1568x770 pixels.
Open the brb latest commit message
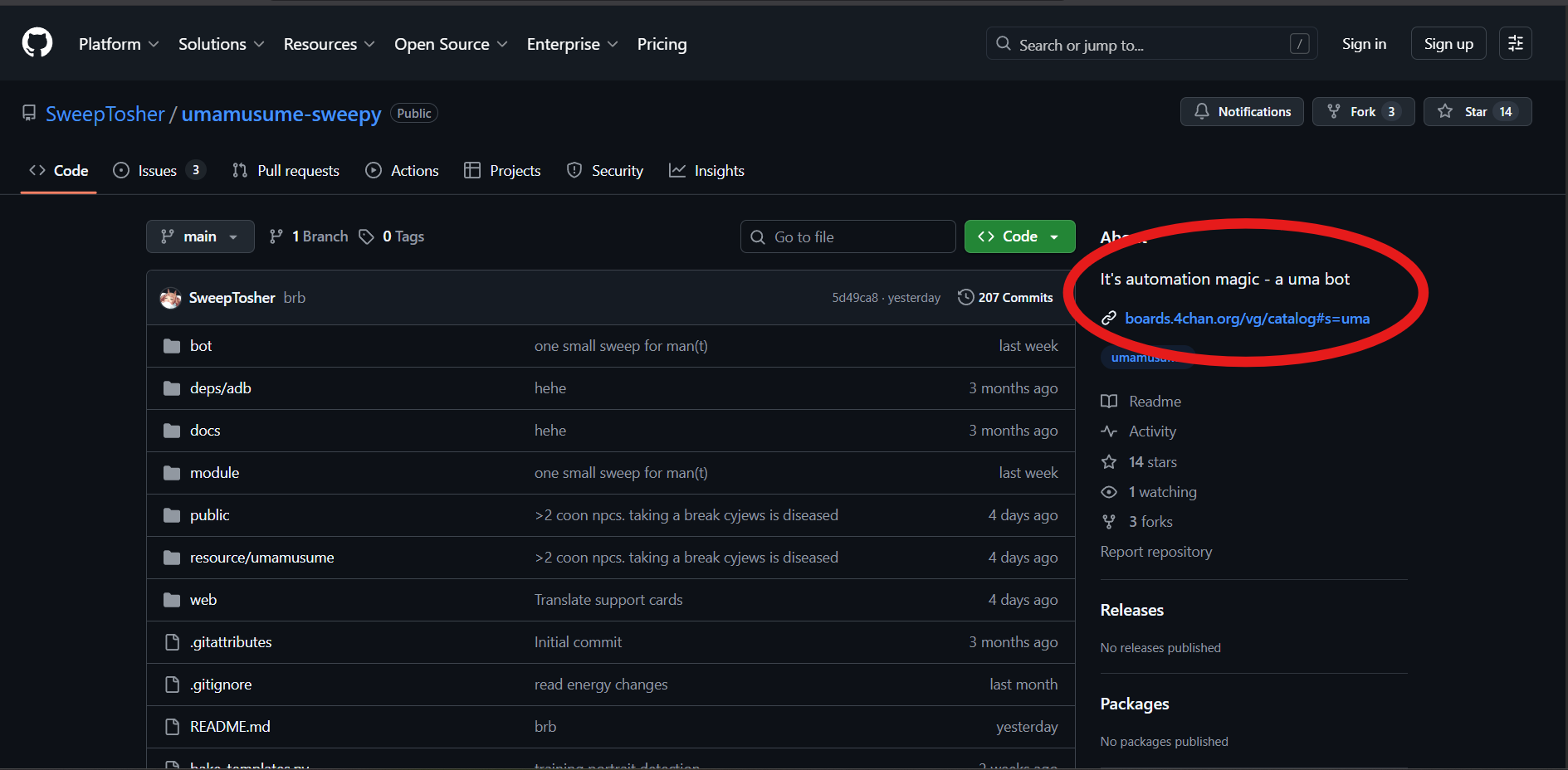[x=295, y=298]
